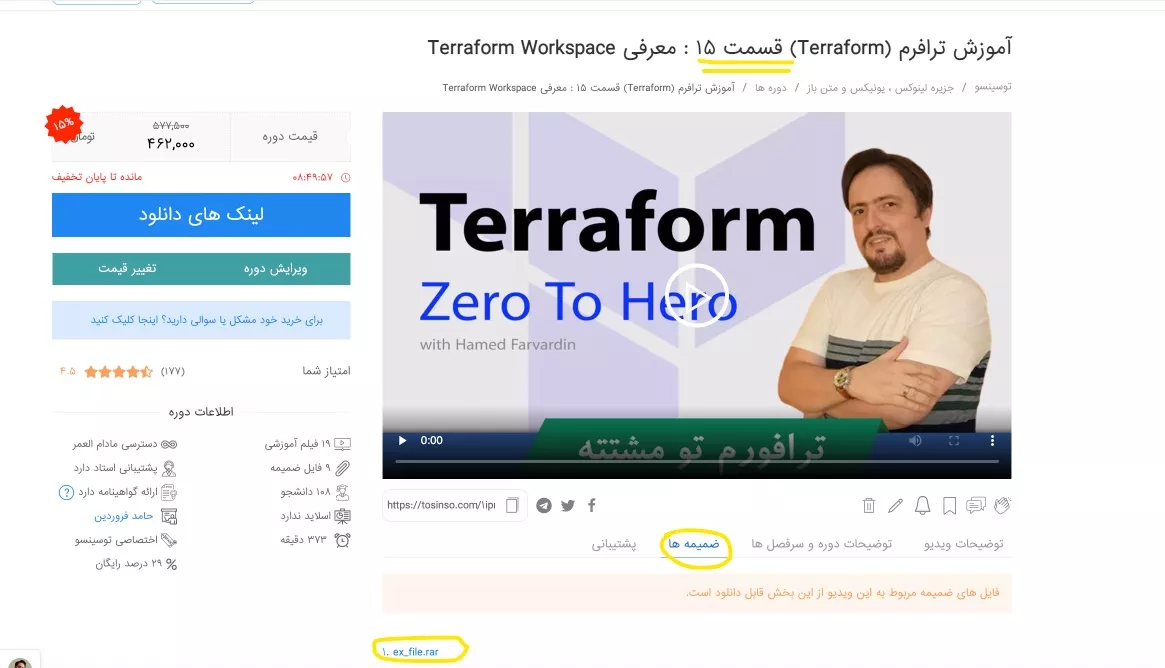This screenshot has width=1165, height=668.
Task: Click the دسترسی مادام العمر infinity icon
Action: pos(169,444)
